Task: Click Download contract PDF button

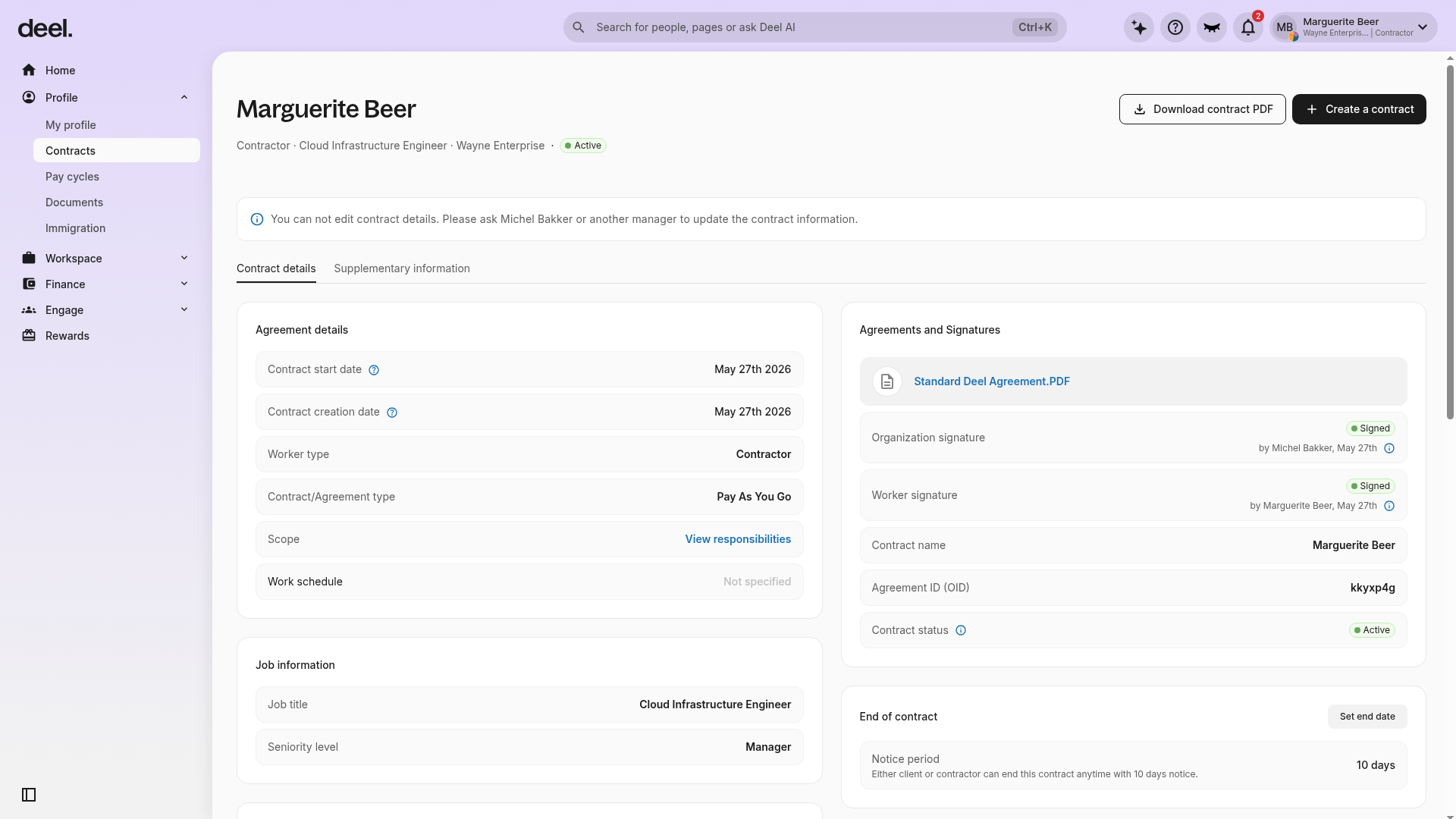Action: (1203, 109)
